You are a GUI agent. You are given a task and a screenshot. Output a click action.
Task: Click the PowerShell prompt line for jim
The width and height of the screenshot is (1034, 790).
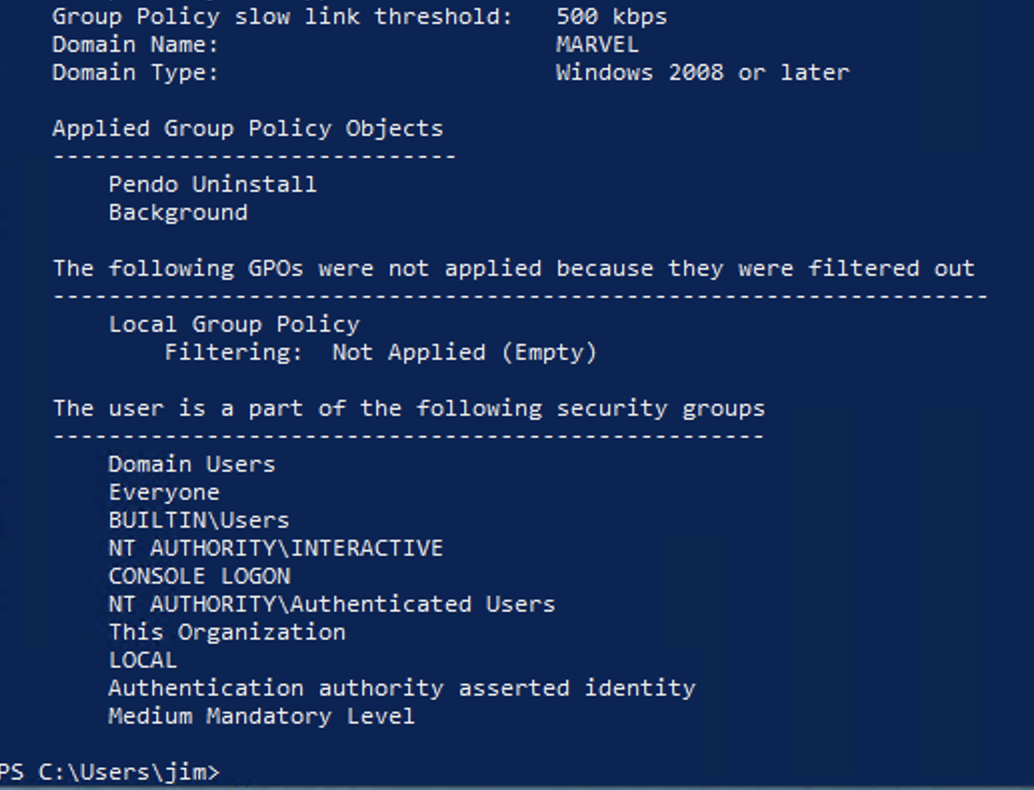click(110, 772)
